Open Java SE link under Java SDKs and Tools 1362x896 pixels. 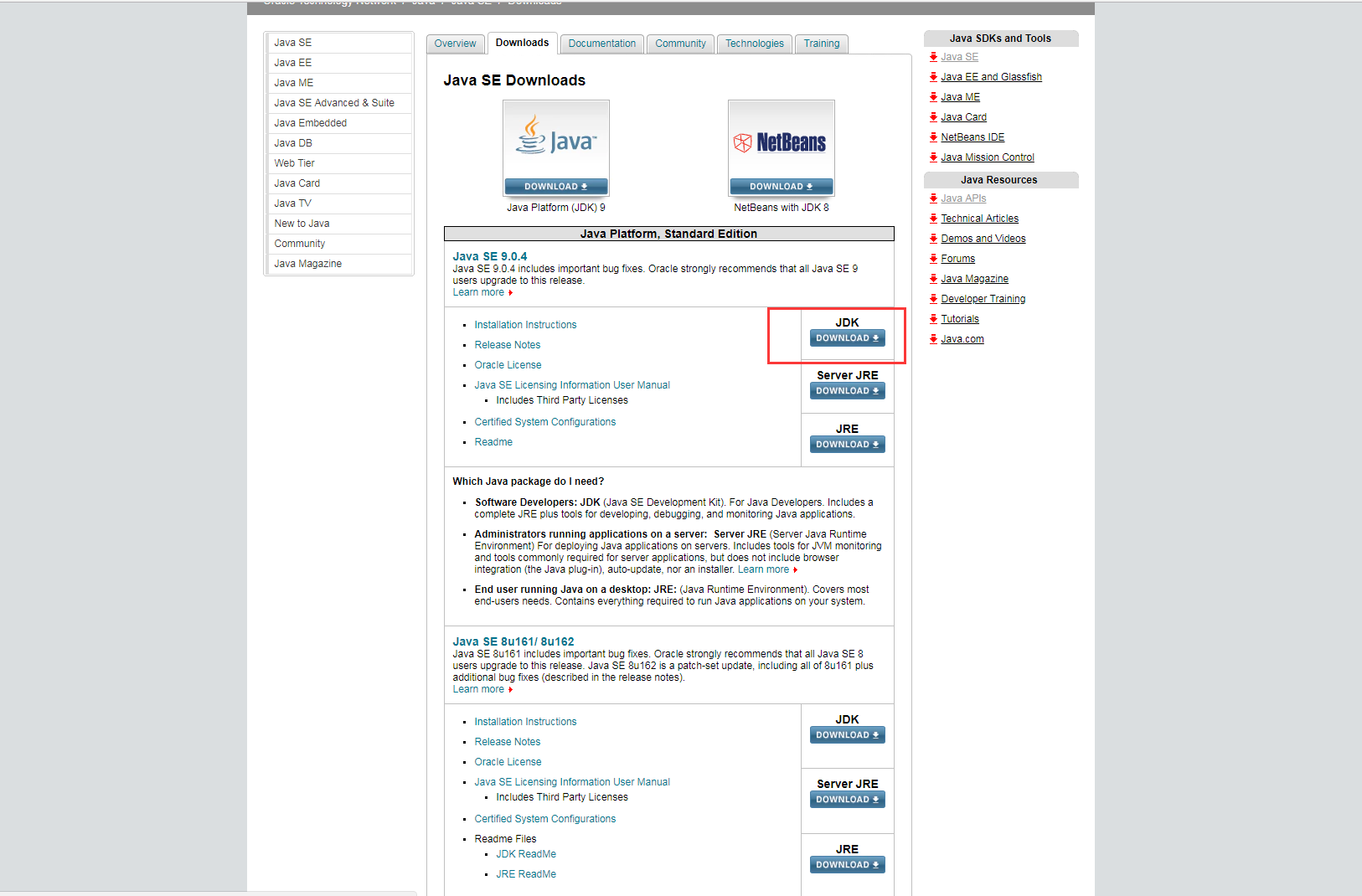(x=959, y=57)
